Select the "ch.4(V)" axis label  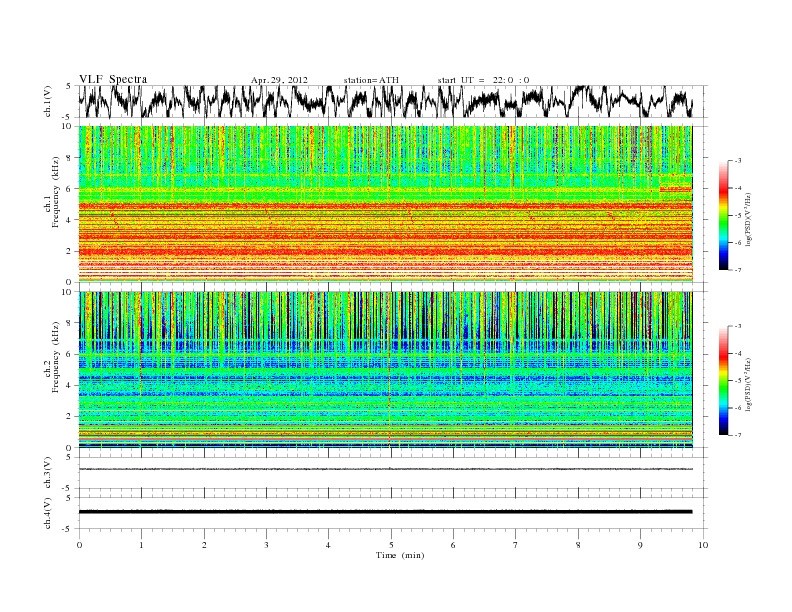tap(47, 513)
